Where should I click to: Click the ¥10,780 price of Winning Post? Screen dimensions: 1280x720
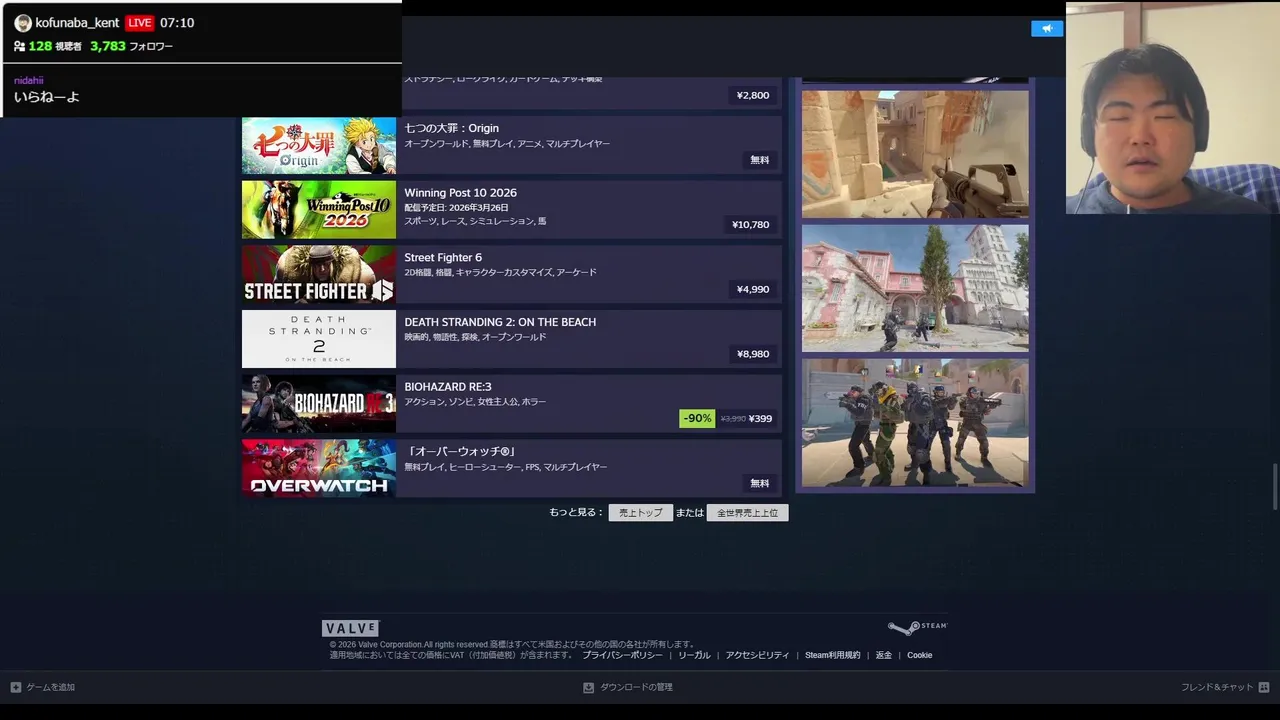[x=751, y=225]
